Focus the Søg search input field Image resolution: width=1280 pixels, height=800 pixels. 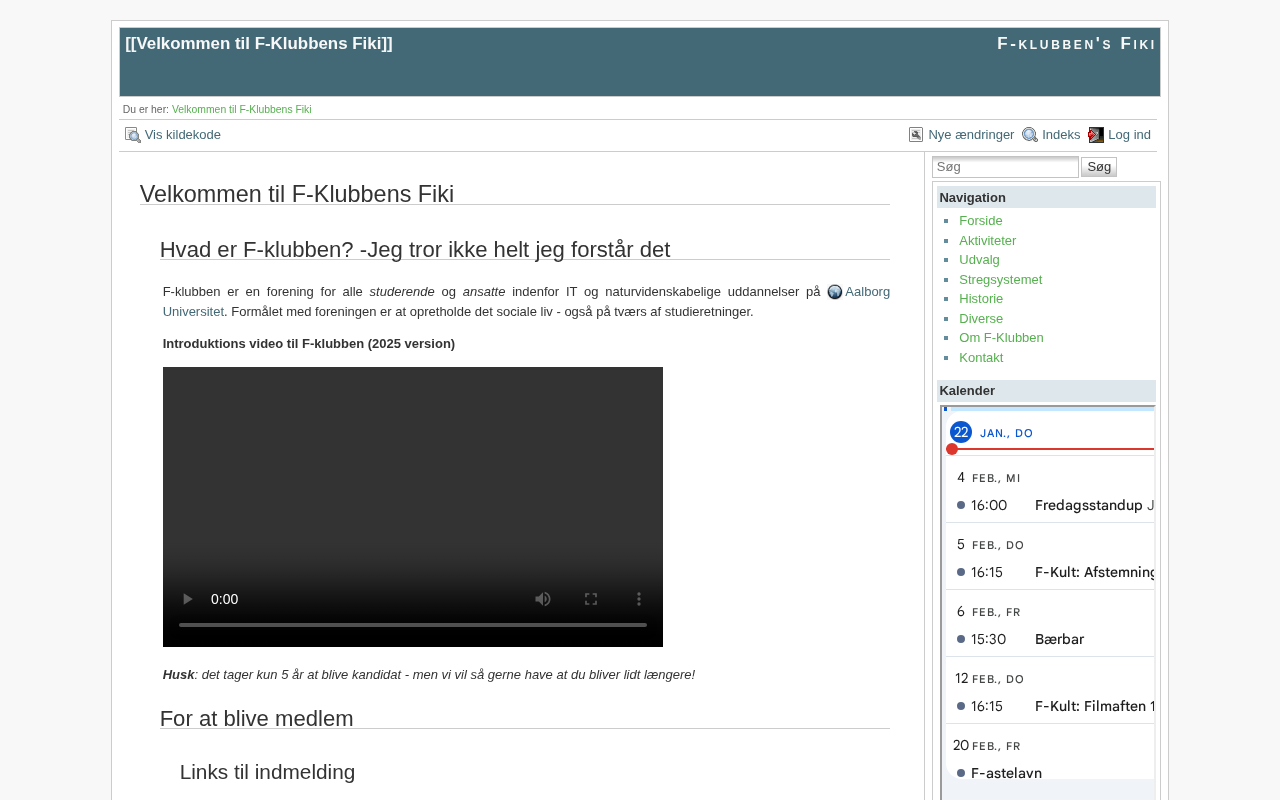tap(1005, 167)
